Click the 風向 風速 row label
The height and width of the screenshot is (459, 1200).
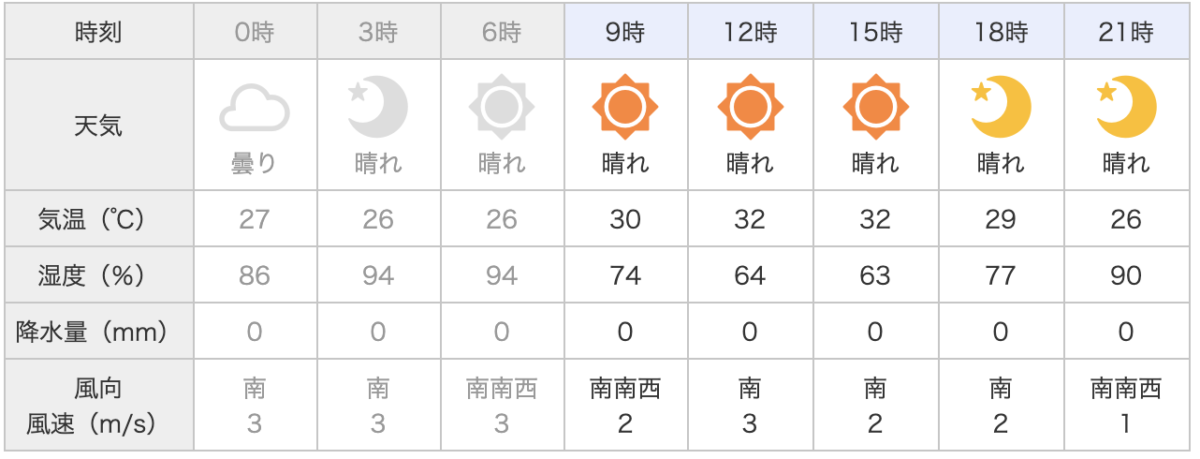click(x=98, y=405)
